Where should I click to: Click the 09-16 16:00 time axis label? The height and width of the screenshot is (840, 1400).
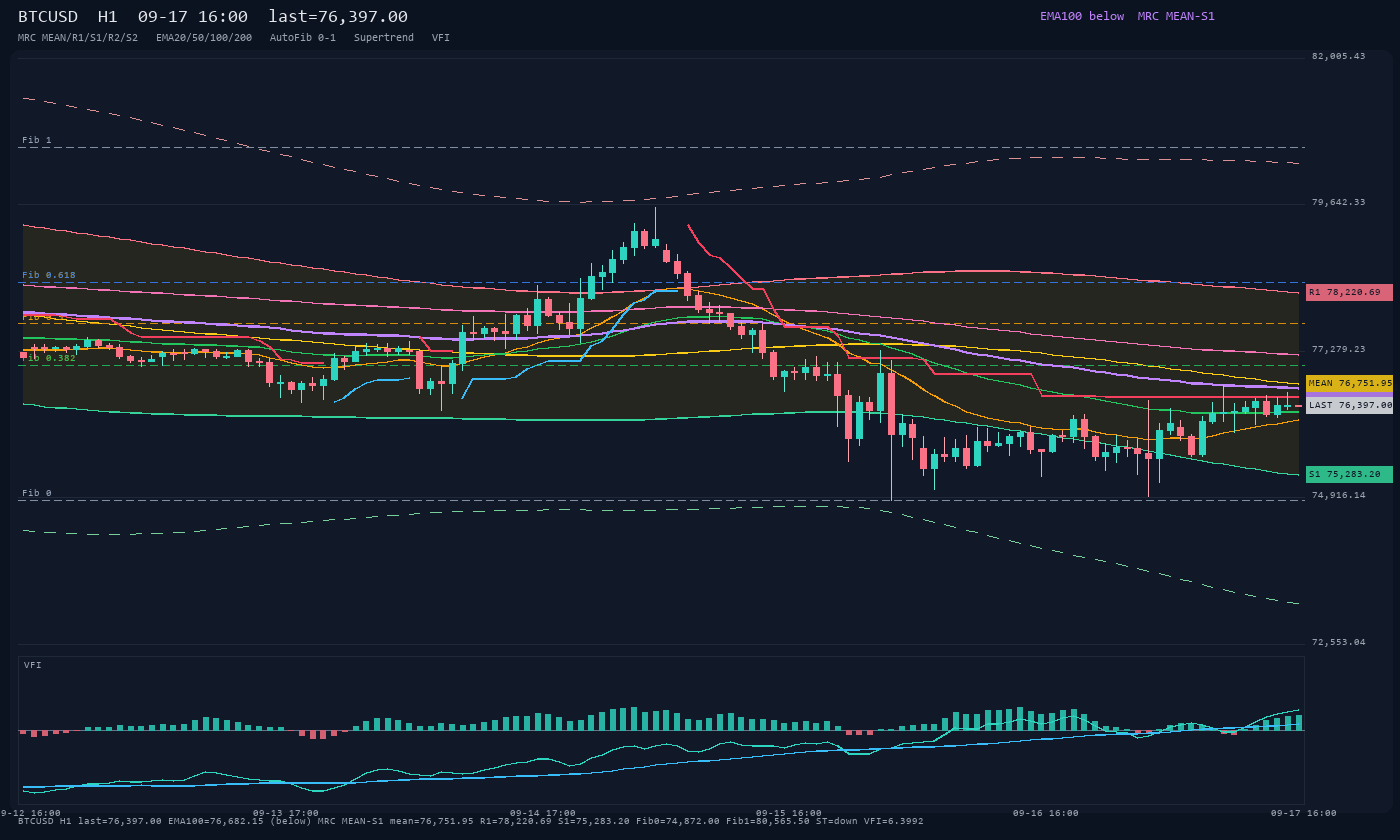pyautogui.click(x=1046, y=813)
